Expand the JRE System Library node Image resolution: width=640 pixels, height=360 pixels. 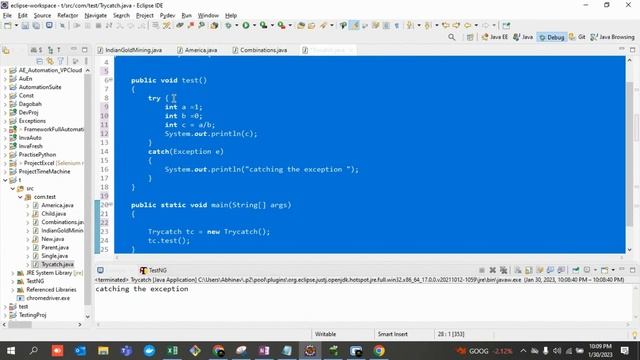[13, 273]
